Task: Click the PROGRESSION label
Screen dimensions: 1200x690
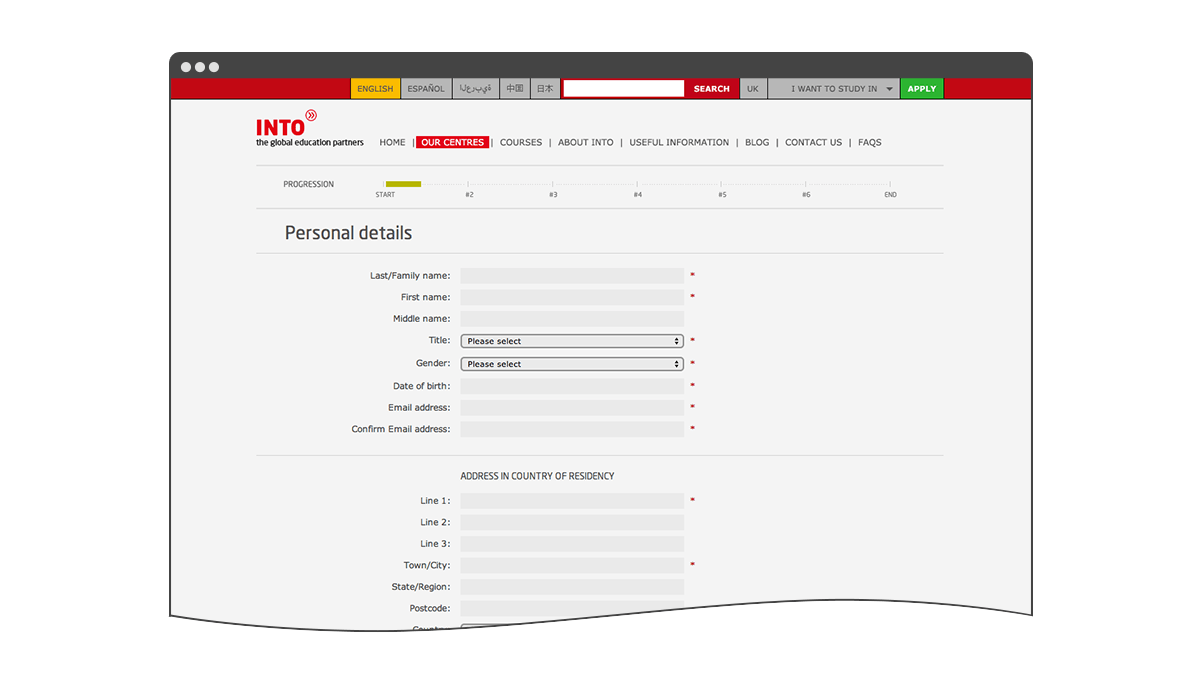Action: coord(309,184)
